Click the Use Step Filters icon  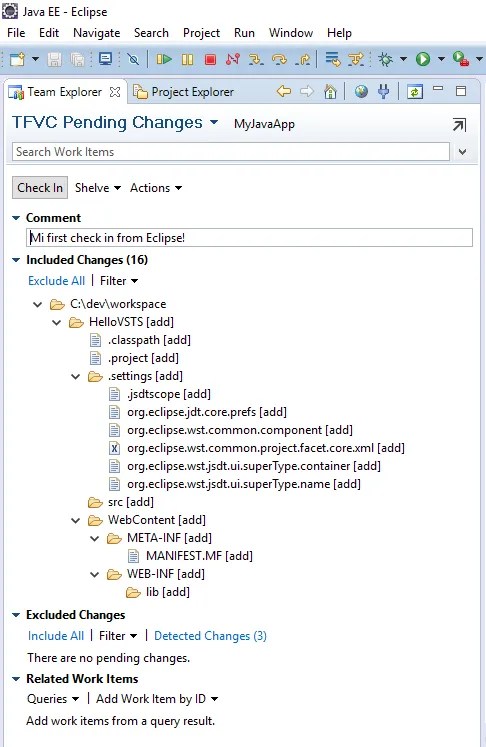[x=355, y=59]
